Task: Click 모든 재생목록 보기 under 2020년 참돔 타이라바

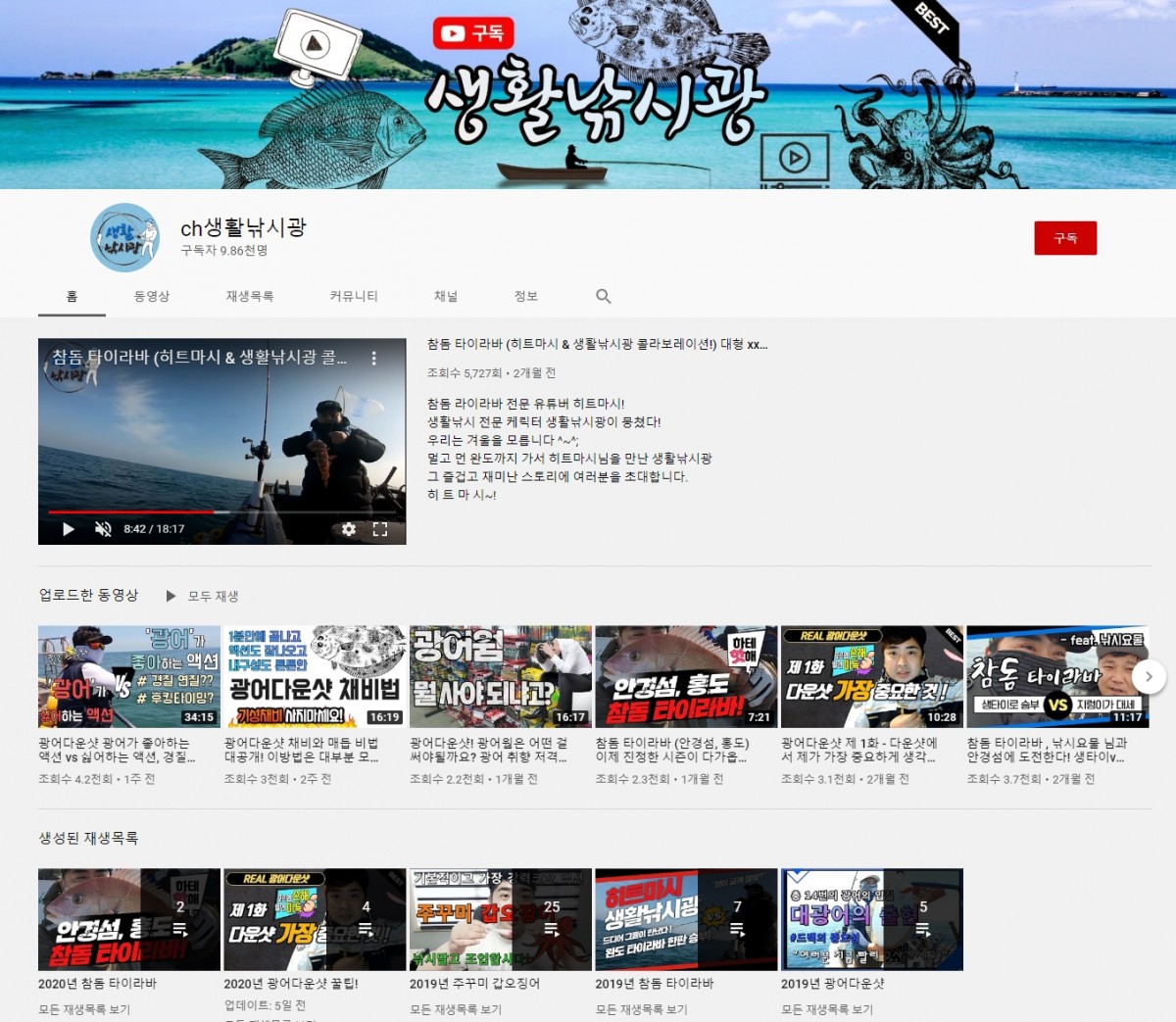Action: 84,1009
